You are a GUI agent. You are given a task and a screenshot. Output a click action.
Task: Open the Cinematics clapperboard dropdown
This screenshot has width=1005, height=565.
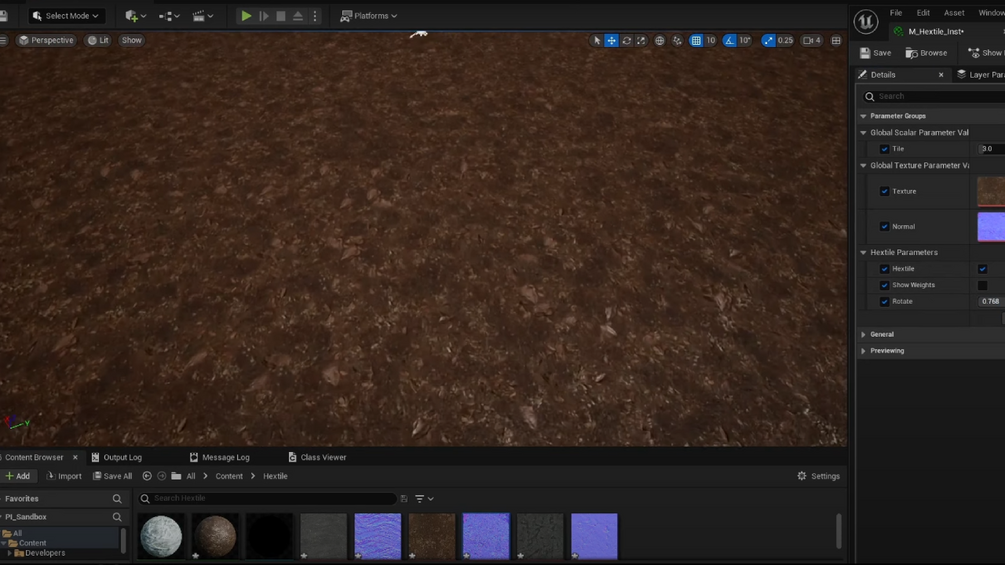[203, 16]
